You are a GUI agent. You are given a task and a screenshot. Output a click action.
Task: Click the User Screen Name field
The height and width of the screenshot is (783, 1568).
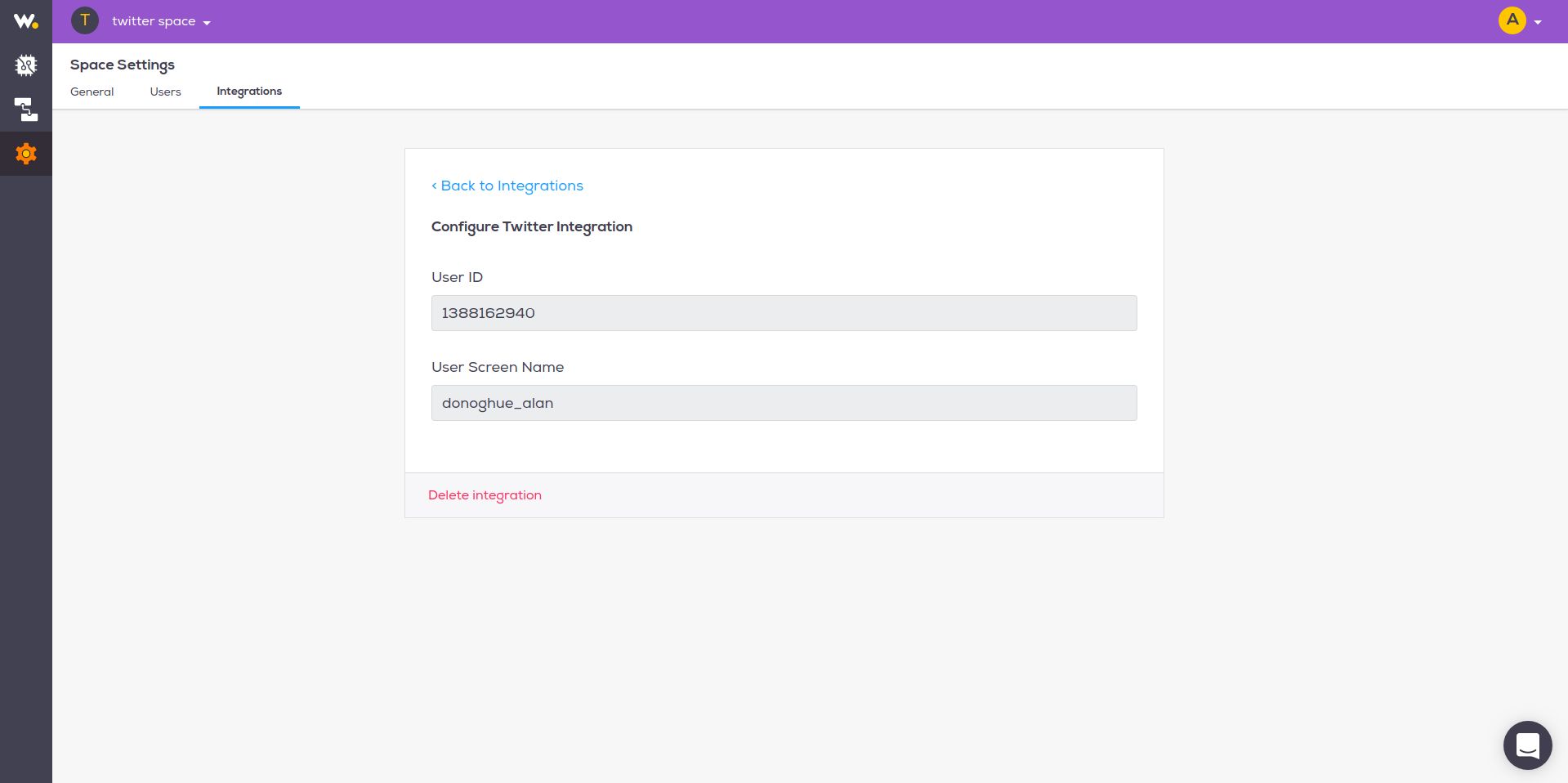click(784, 403)
